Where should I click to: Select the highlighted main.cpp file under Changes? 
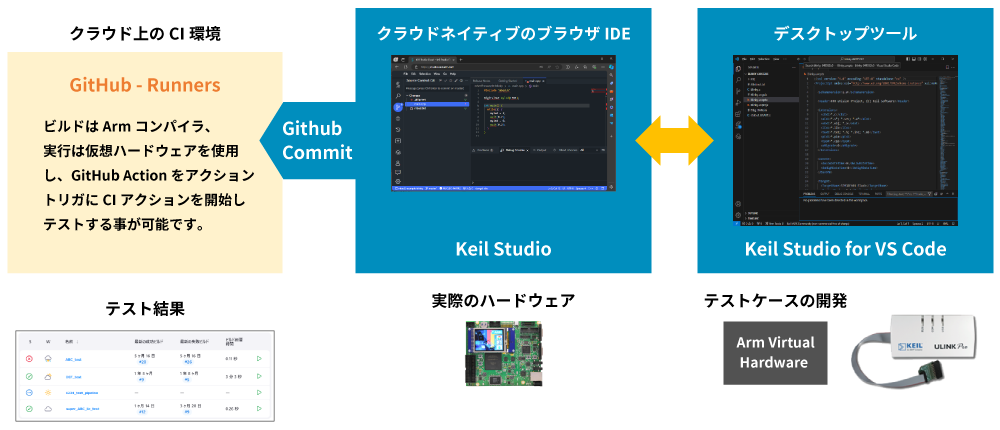pos(437,104)
